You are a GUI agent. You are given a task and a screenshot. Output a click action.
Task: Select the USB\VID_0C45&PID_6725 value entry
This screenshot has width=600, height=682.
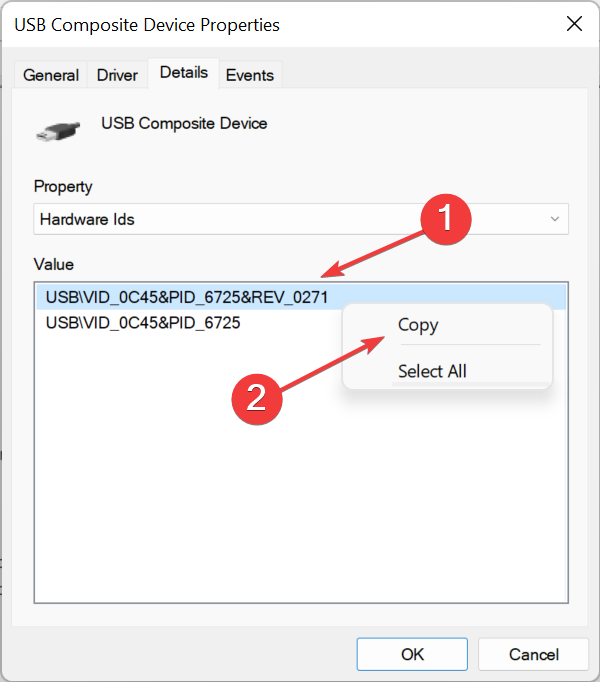143,323
